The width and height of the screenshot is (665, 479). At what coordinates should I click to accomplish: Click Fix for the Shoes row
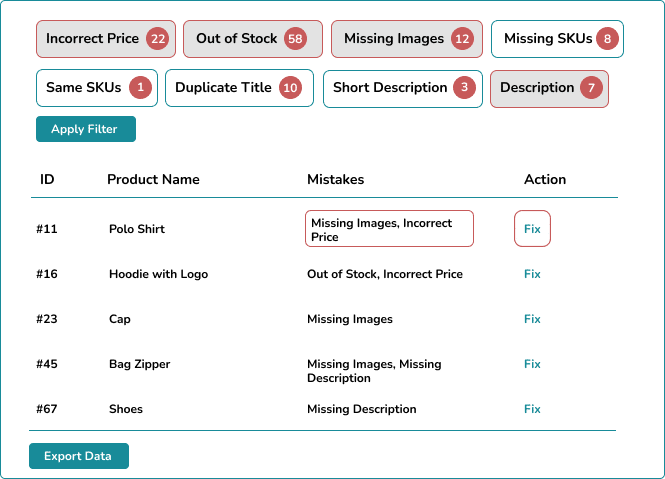[532, 409]
